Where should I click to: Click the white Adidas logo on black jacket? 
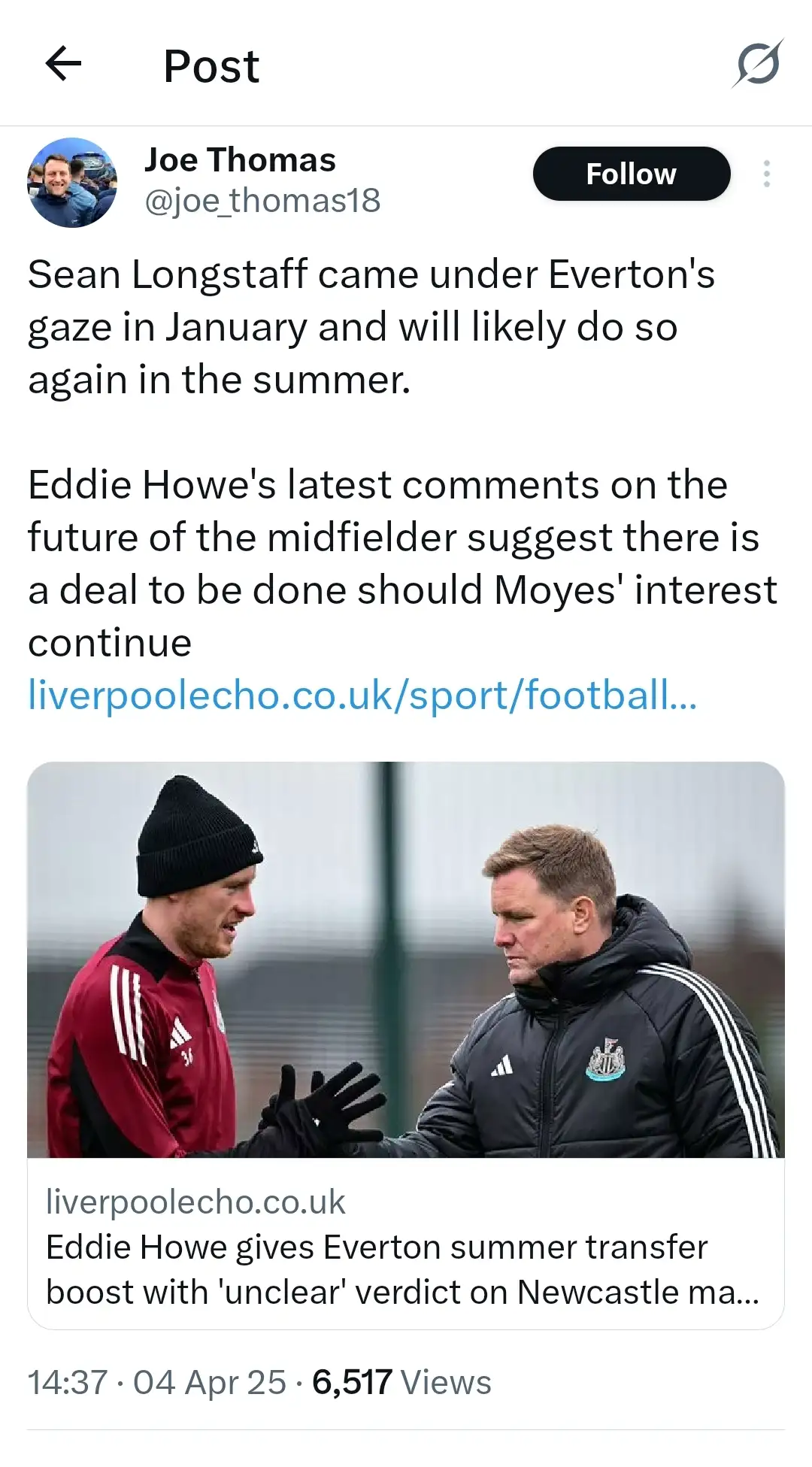[x=501, y=1065]
